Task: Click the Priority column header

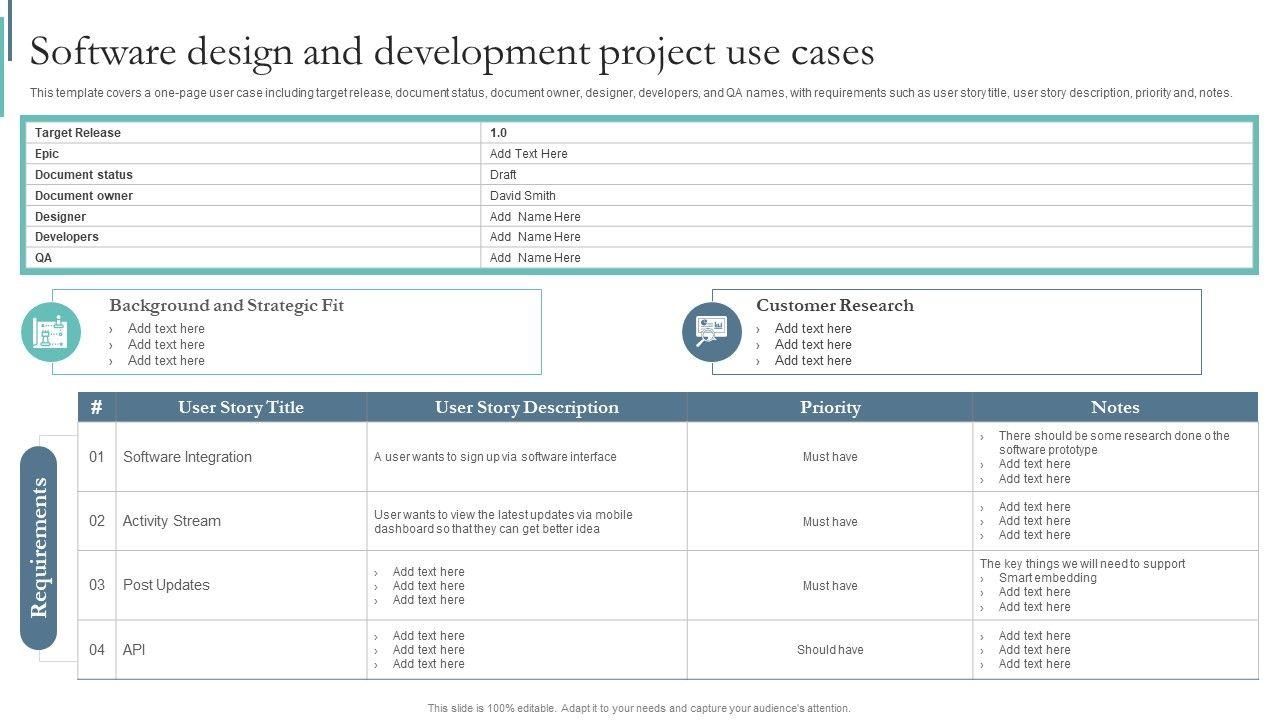Action: pyautogui.click(x=830, y=407)
